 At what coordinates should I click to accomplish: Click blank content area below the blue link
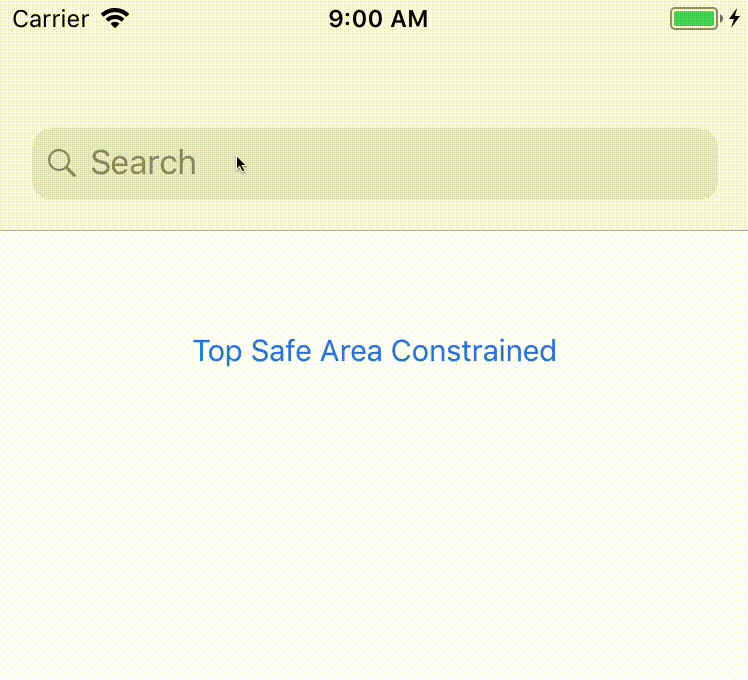(374, 520)
